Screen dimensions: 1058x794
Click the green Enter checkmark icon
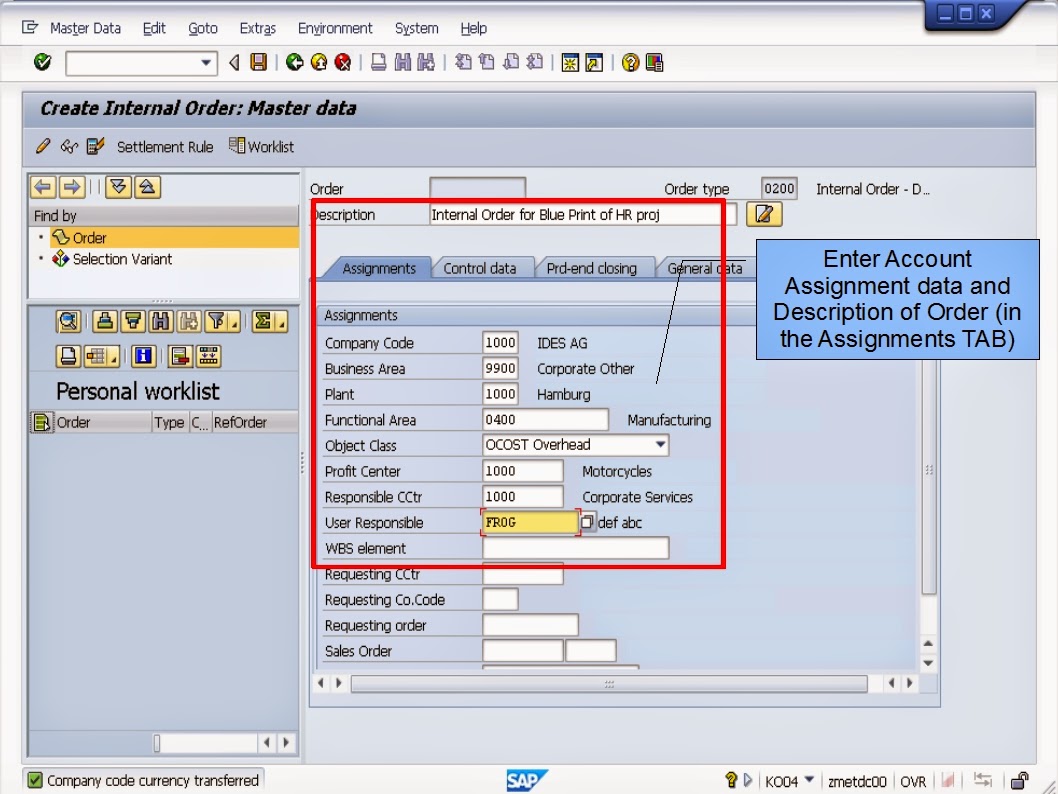tap(42, 62)
